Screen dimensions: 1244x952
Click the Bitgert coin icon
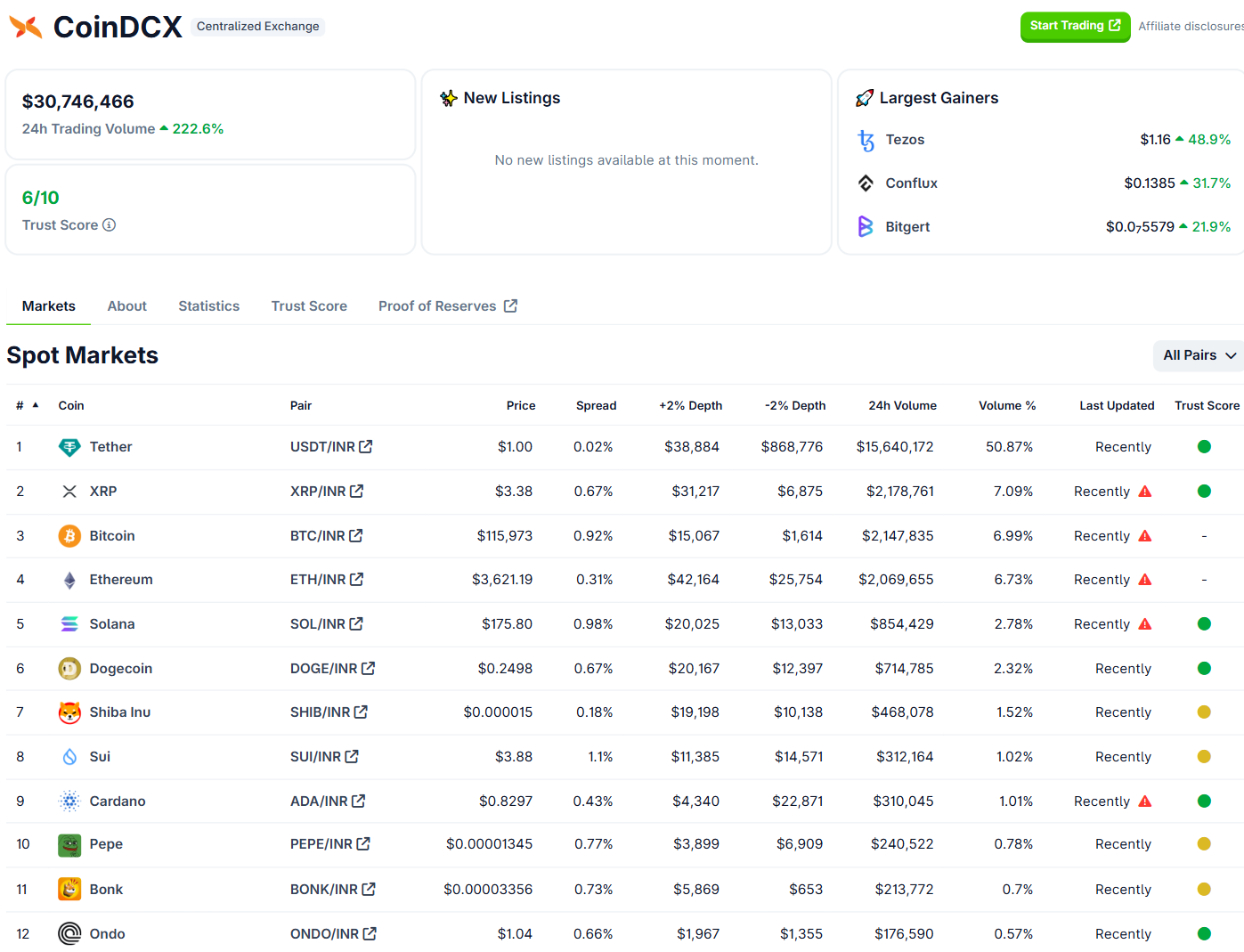pyautogui.click(x=866, y=227)
